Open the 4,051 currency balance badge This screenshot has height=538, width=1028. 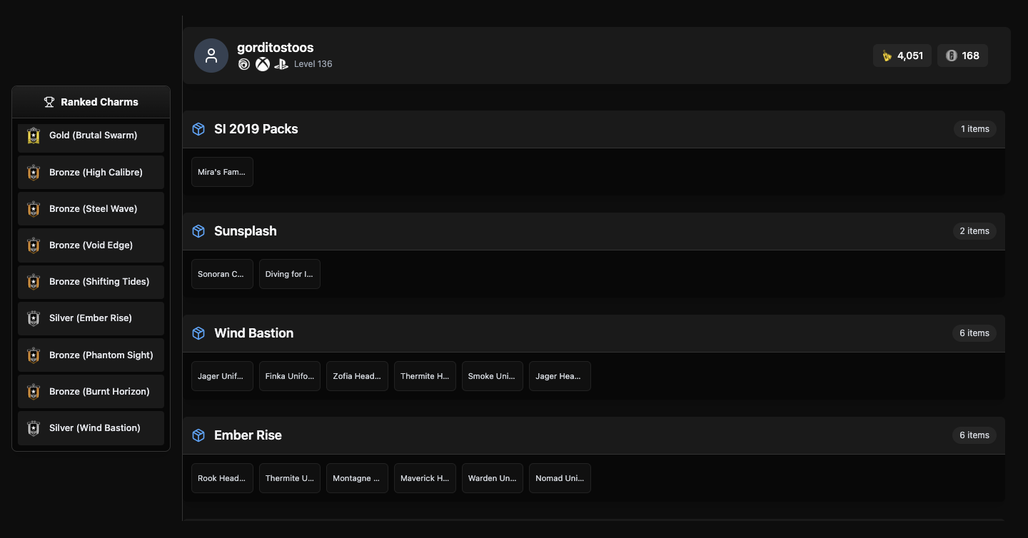(902, 56)
